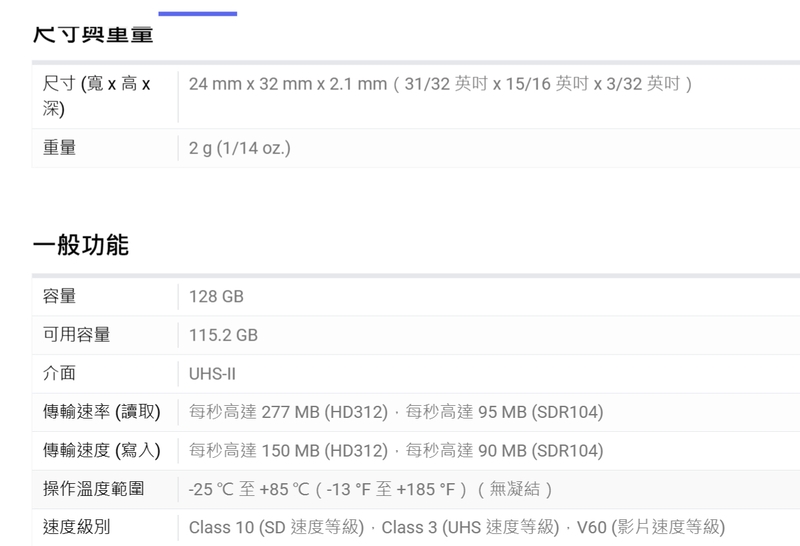Click the 尺寸 (寬 x 高 x 深) label
800x546 pixels.
tap(97, 95)
